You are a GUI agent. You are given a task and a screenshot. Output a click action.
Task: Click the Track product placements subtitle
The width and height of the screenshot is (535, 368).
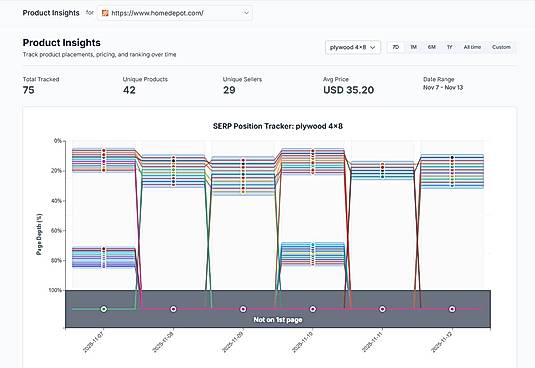[99, 55]
